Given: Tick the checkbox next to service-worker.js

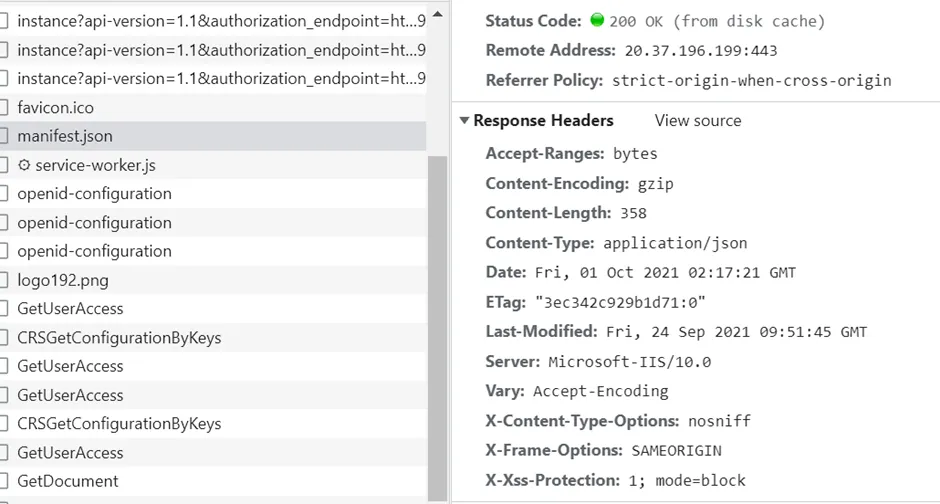Looking at the screenshot, I should (3, 165).
